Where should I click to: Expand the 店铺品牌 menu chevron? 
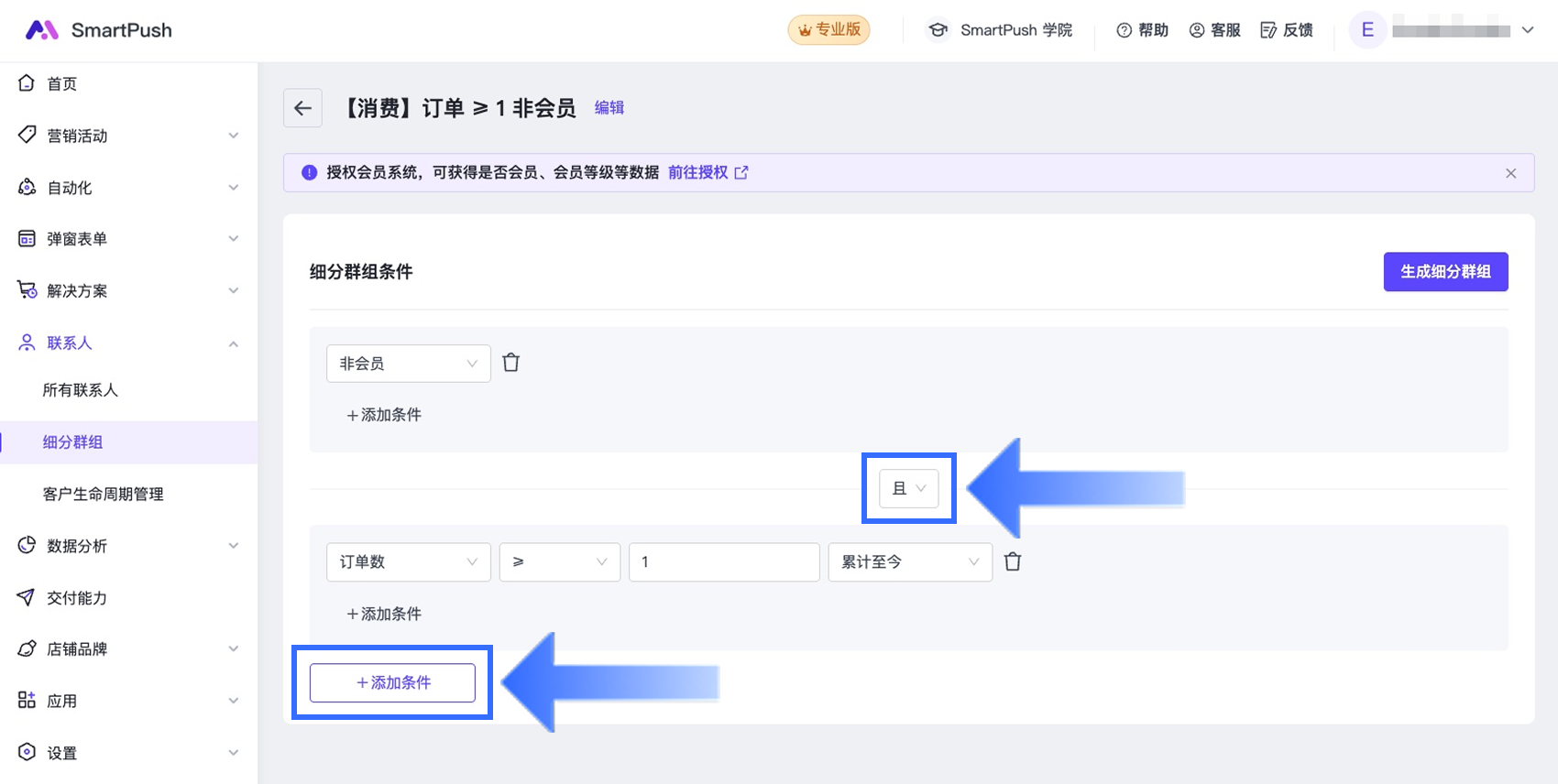(234, 649)
